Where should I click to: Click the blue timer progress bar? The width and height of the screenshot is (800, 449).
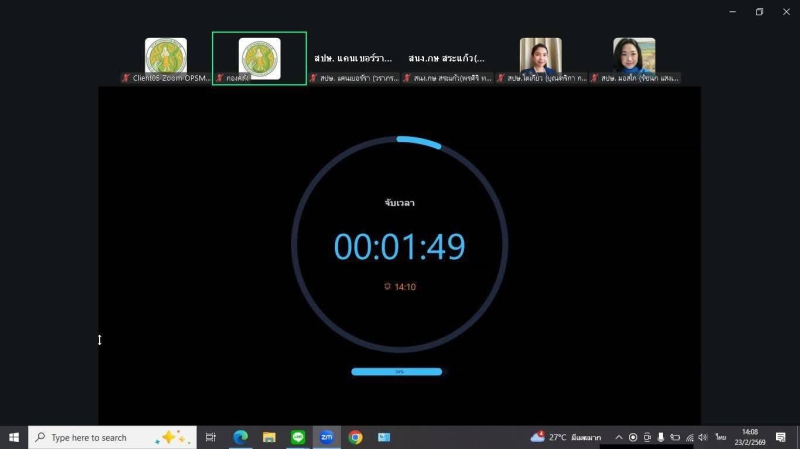pyautogui.click(x=396, y=371)
